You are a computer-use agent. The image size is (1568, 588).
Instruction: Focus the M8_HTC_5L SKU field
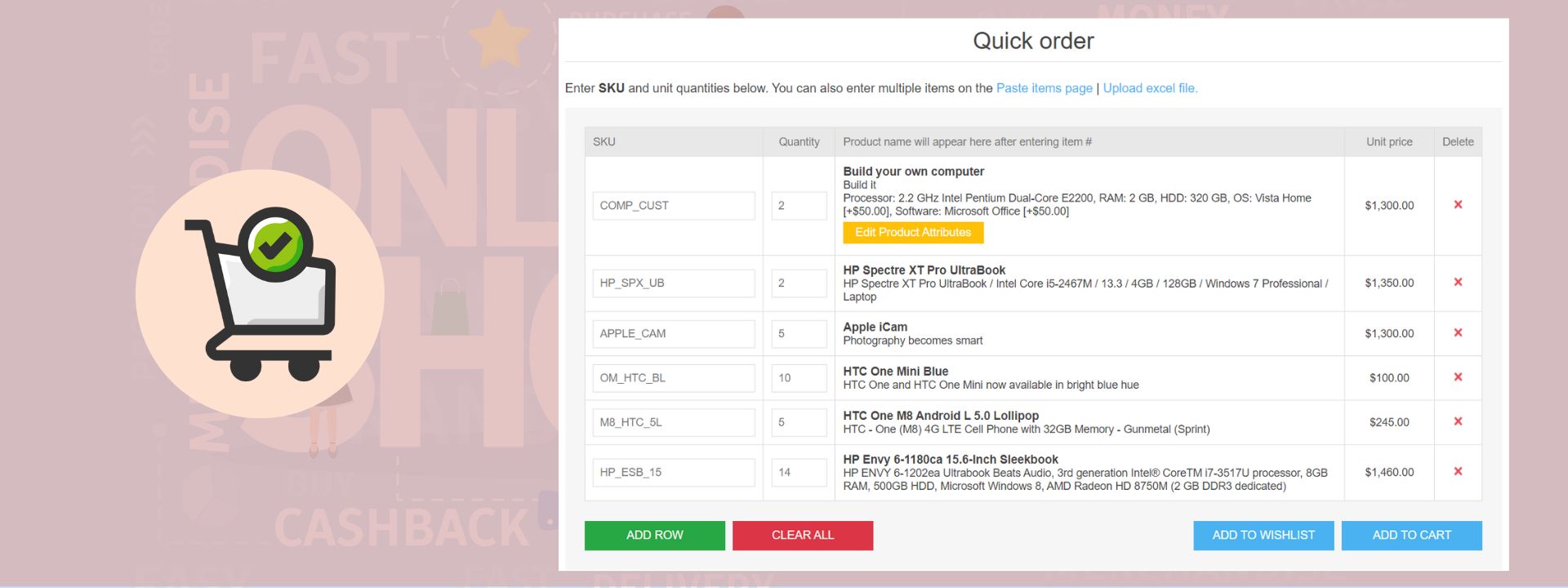pyautogui.click(x=674, y=422)
